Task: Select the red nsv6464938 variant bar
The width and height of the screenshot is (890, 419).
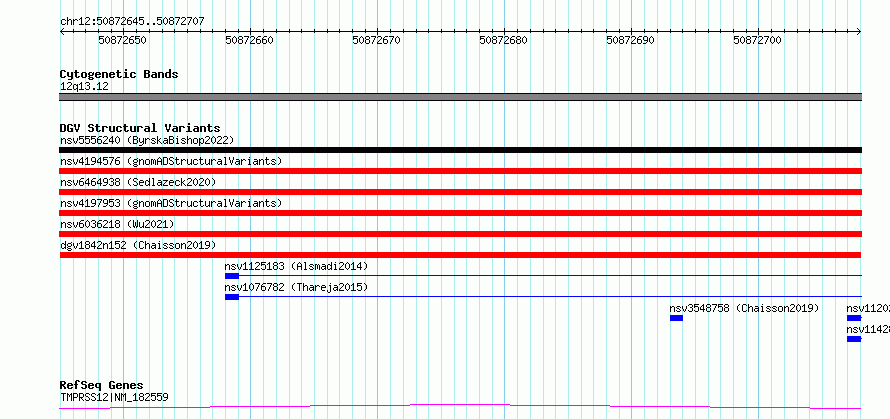Action: click(460, 192)
